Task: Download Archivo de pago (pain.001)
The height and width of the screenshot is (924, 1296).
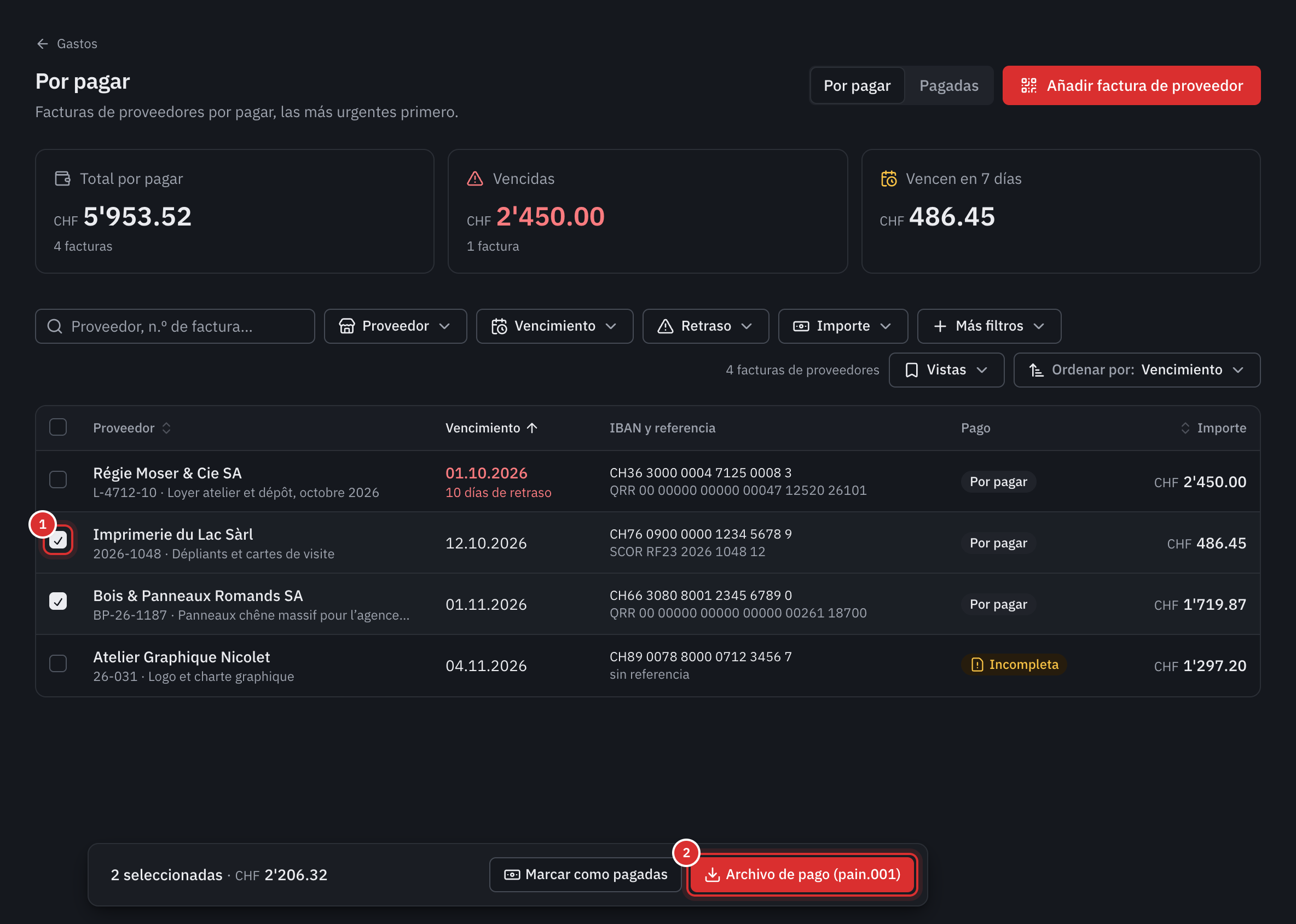Action: [802, 875]
